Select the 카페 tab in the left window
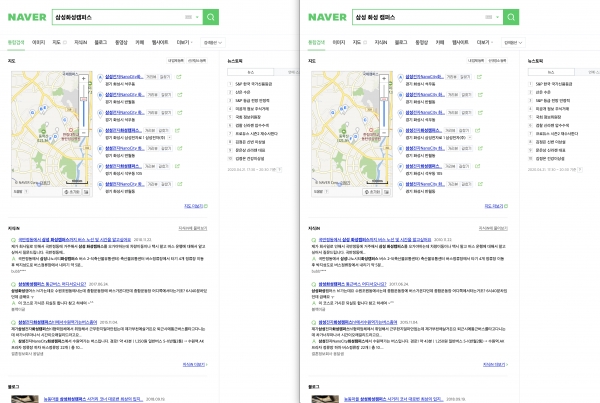Image resolution: width=600 pixels, height=403 pixels. click(x=140, y=42)
